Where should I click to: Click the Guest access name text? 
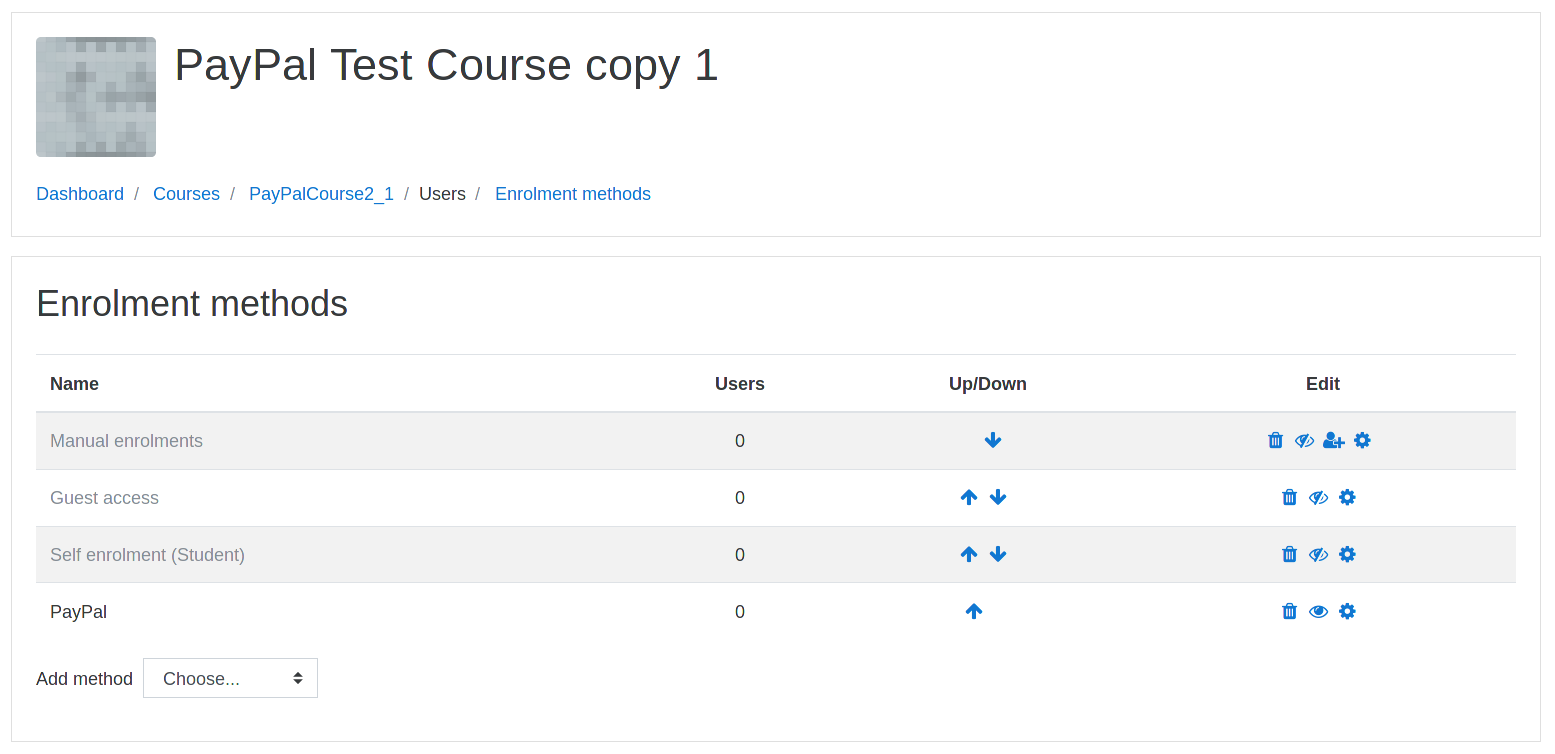coord(104,498)
